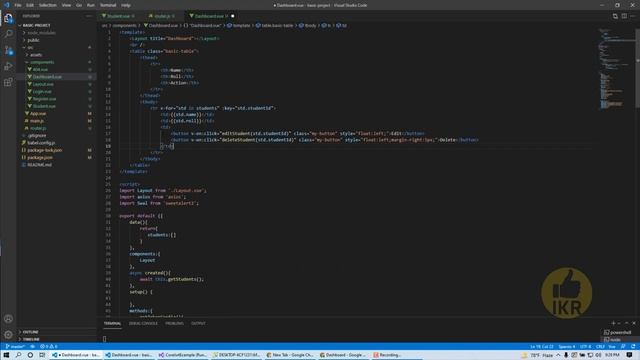Maximize terminal panel with caret icon
Viewport: 640px width, 360px height.
point(627,323)
